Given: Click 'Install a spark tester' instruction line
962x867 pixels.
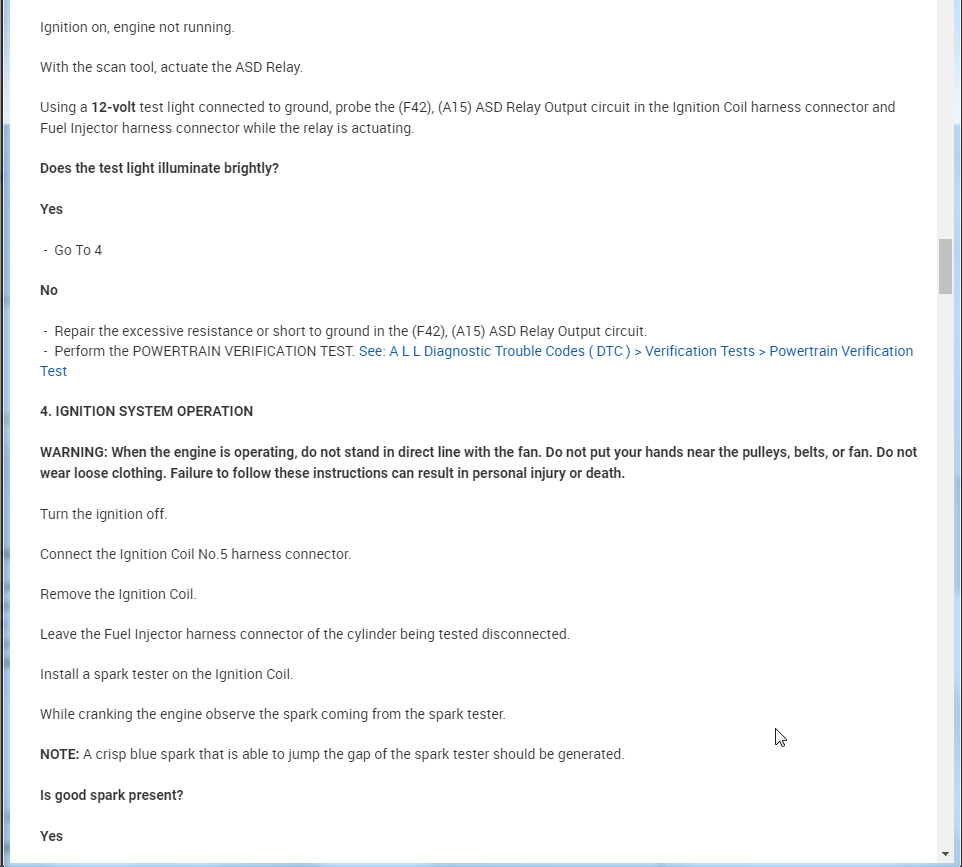Looking at the screenshot, I should 166,674.
